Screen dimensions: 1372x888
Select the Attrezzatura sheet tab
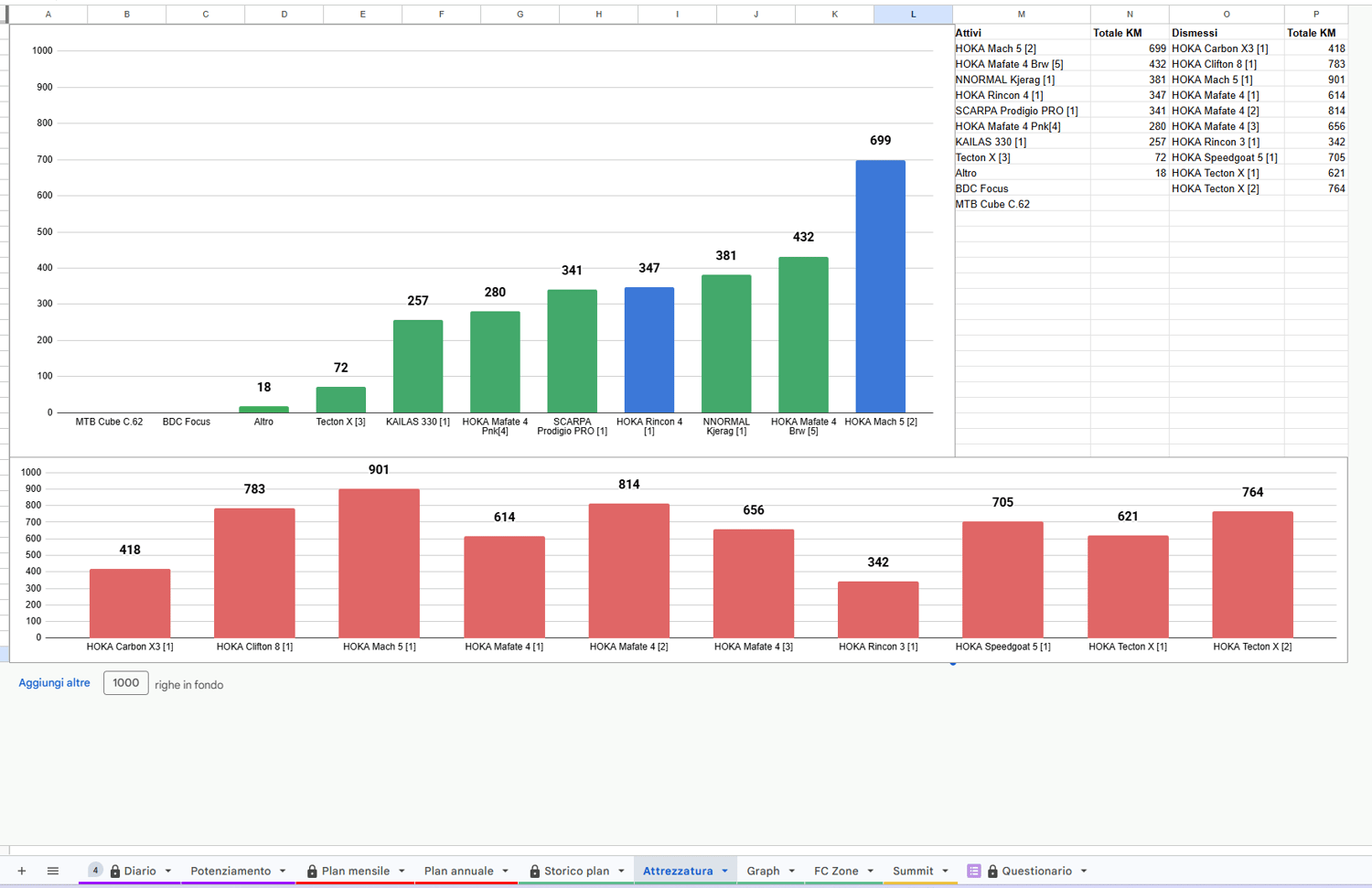click(x=678, y=871)
